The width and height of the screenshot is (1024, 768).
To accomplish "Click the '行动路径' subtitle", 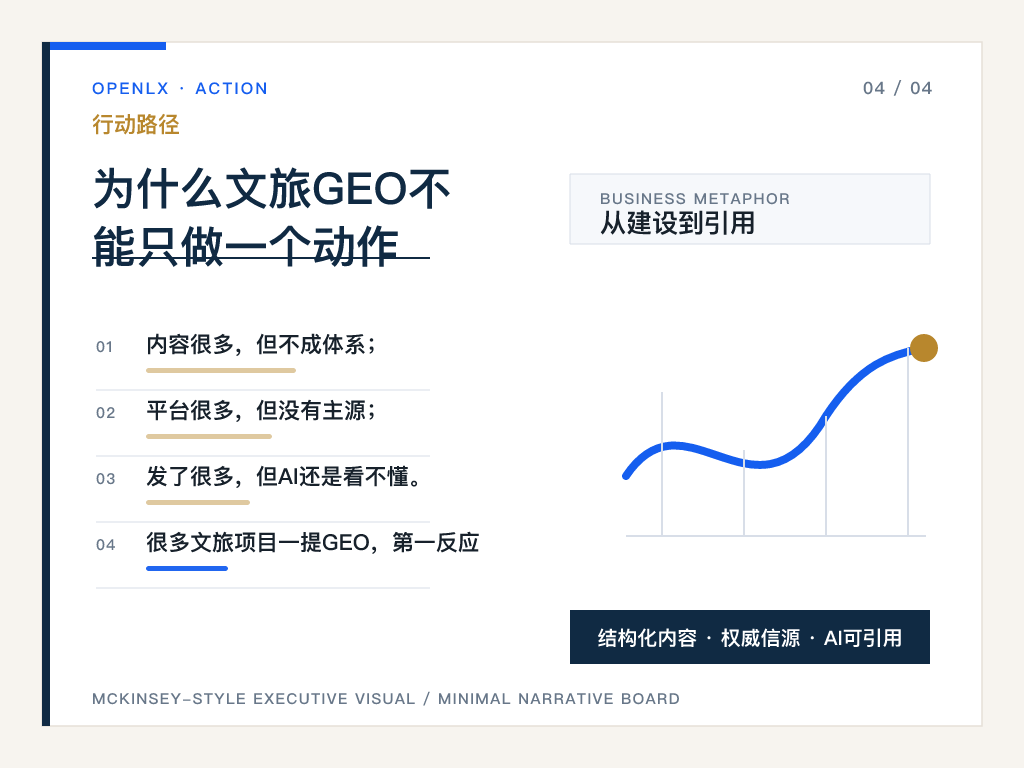I will tap(136, 124).
